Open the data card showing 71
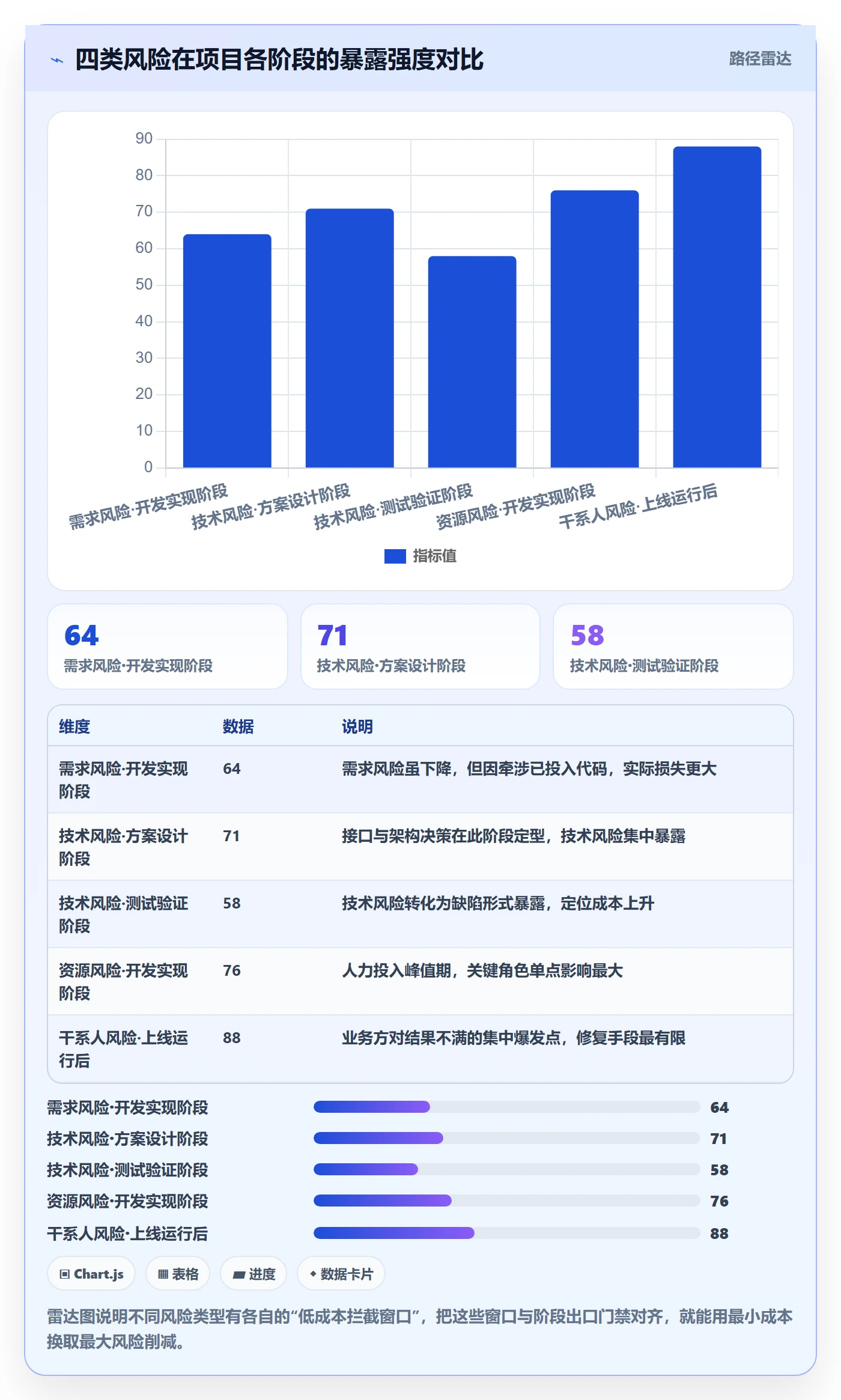The width and height of the screenshot is (841, 1400). [x=421, y=647]
